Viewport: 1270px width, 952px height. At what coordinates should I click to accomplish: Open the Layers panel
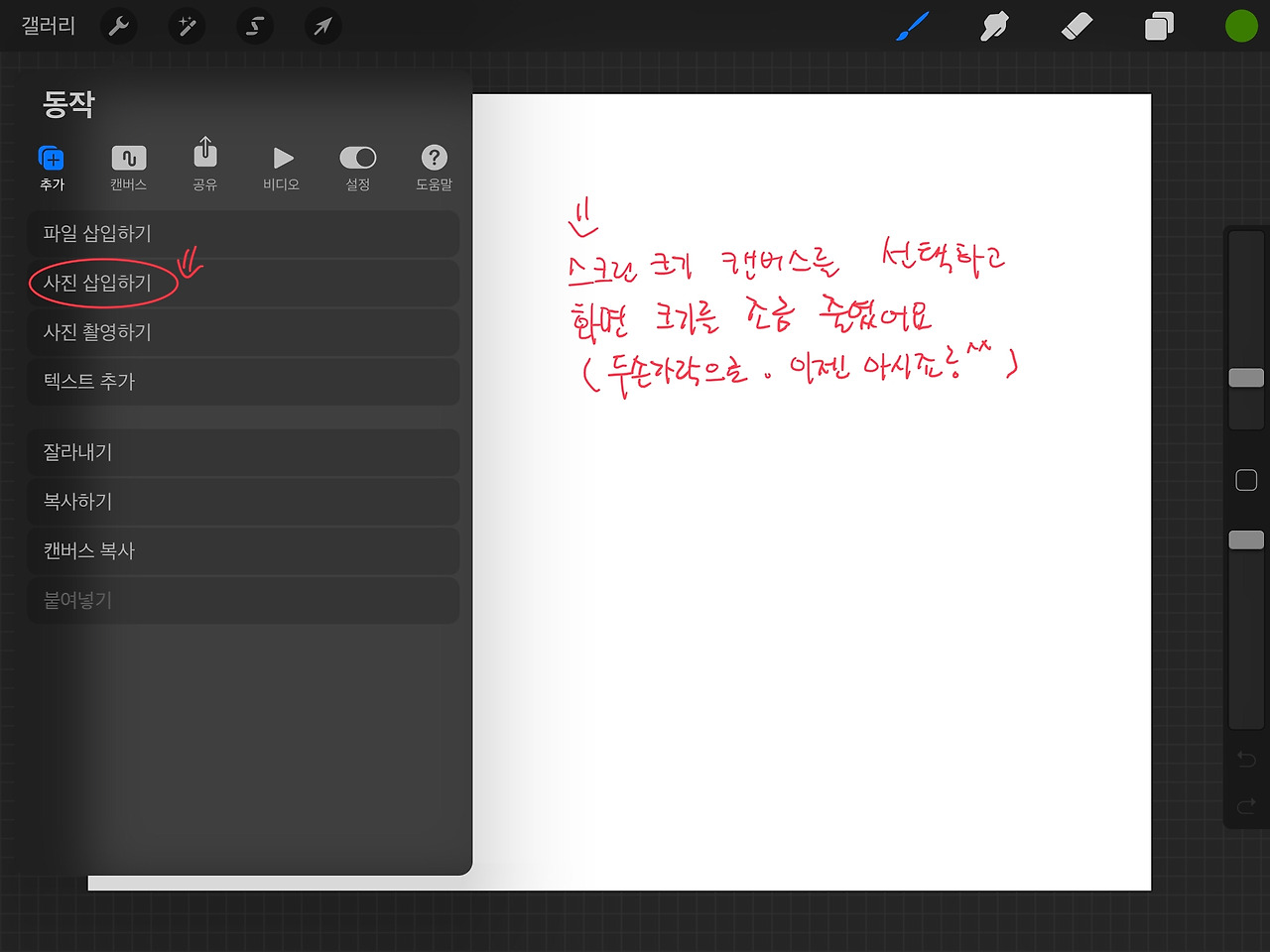coord(1159,26)
